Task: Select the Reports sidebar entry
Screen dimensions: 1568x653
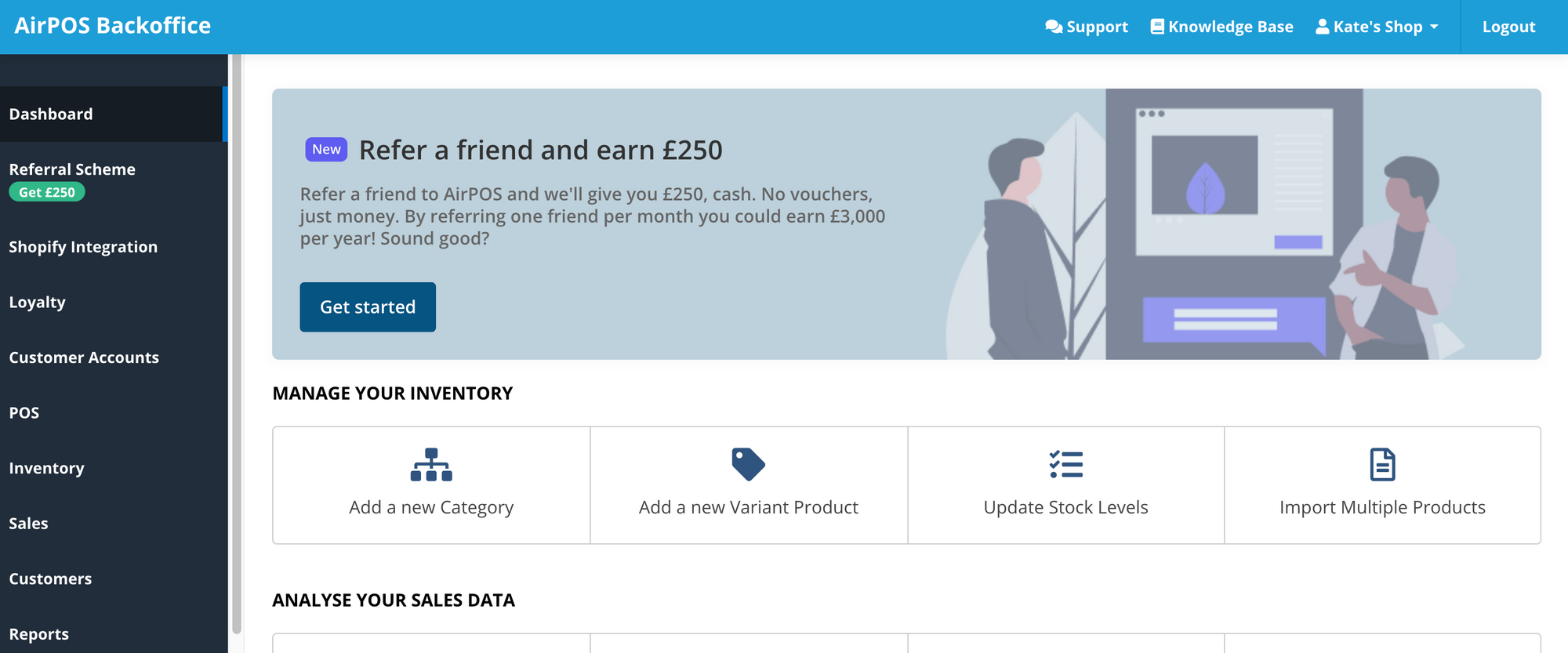Action: click(39, 633)
